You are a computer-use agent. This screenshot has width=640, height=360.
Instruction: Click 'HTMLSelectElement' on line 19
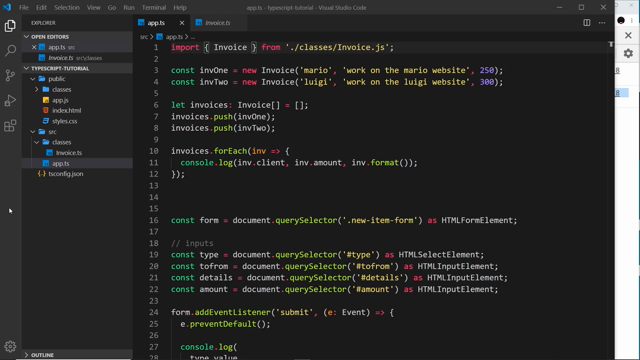click(x=439, y=255)
